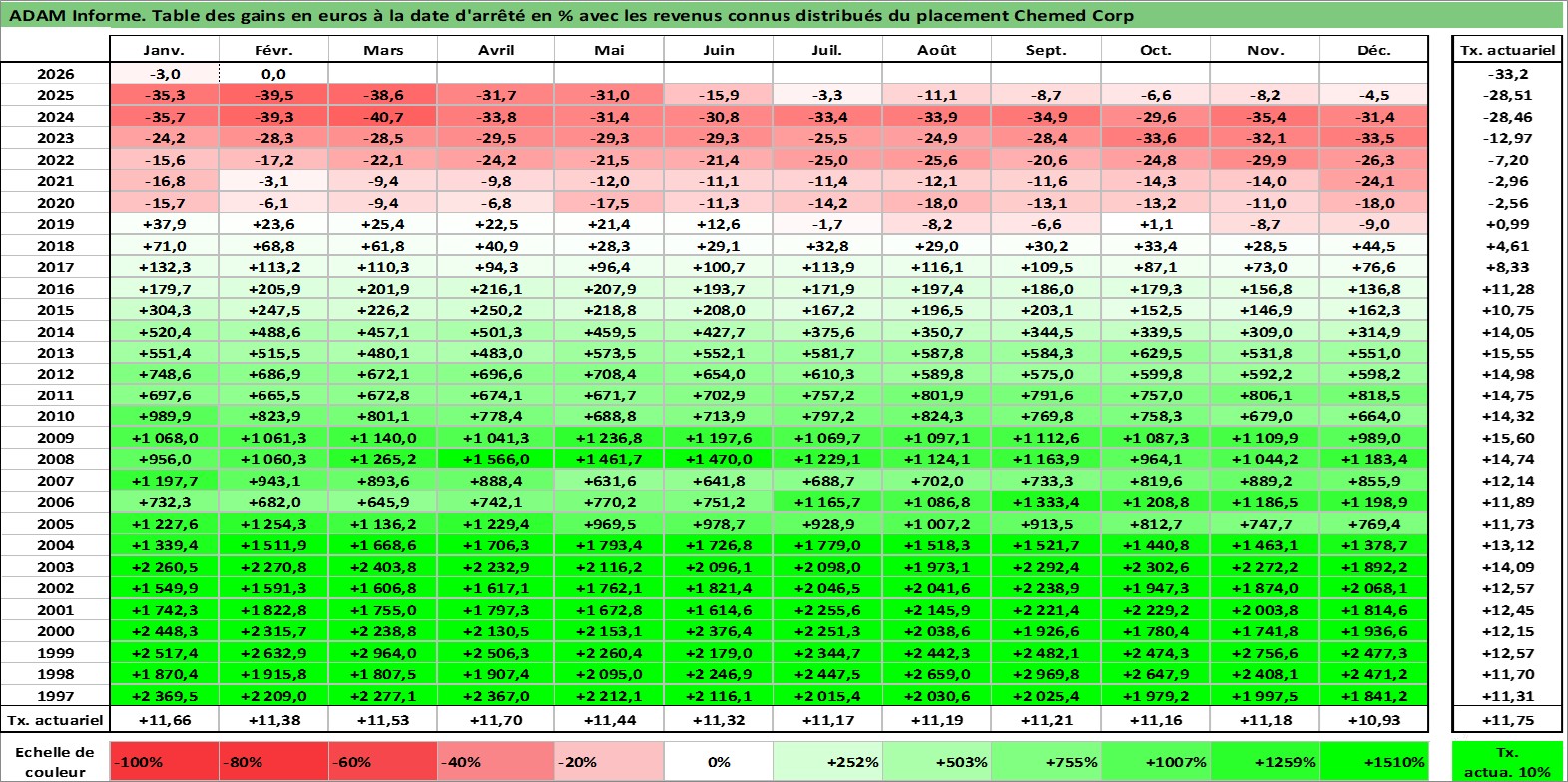Select the 2019 actuarial rate '+0,99'
Image resolution: width=1568 pixels, height=782 pixels.
(1507, 224)
